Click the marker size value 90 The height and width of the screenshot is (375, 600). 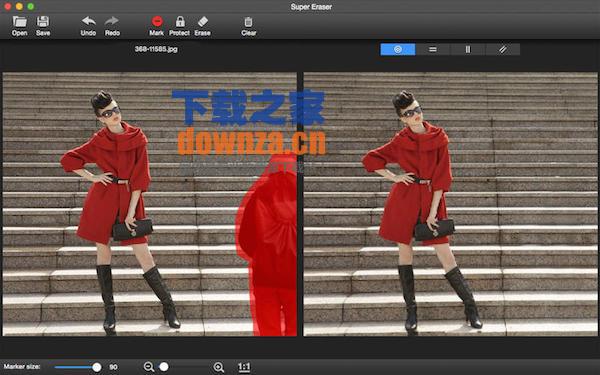pos(114,367)
